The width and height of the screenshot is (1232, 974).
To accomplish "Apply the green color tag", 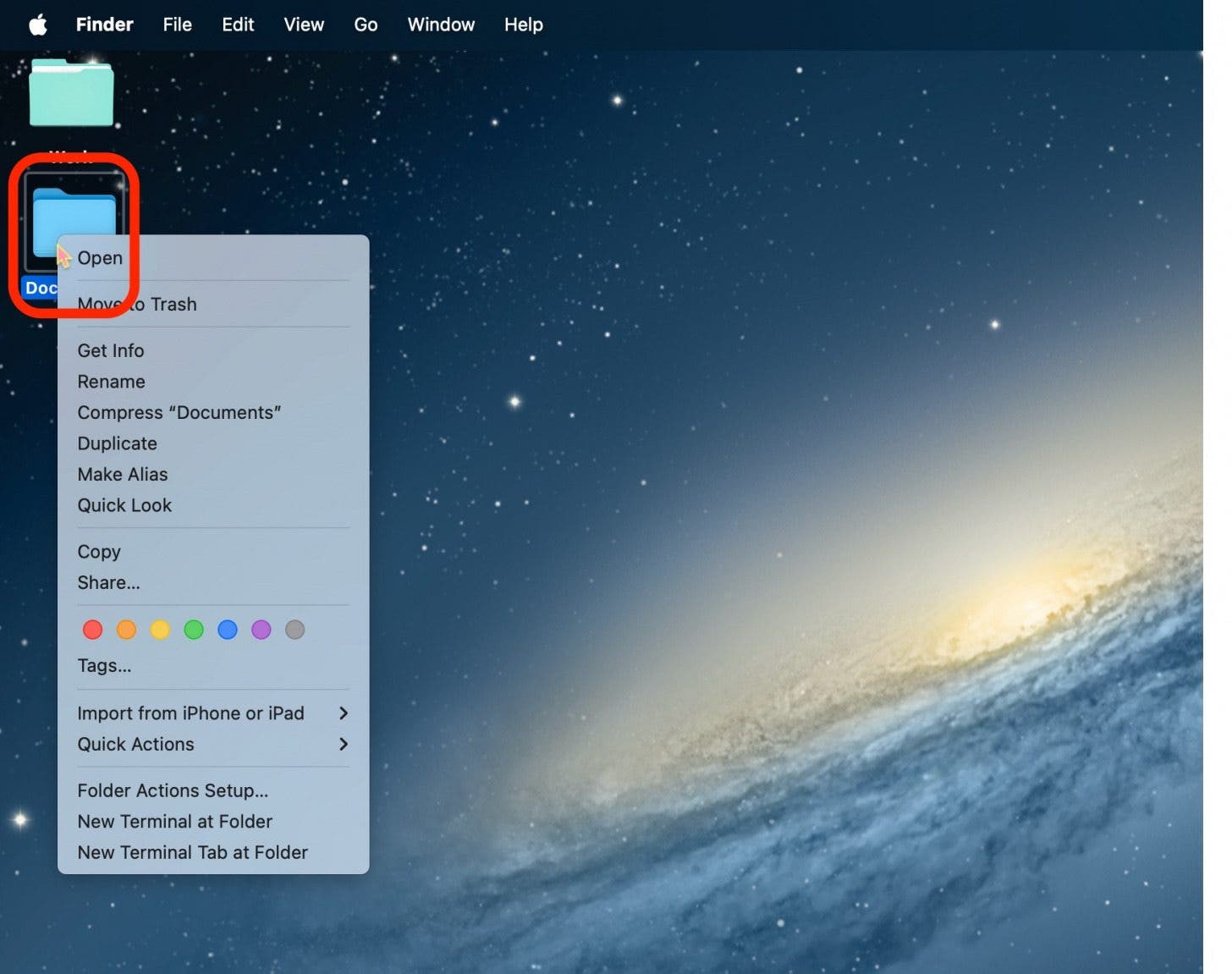I will point(194,630).
